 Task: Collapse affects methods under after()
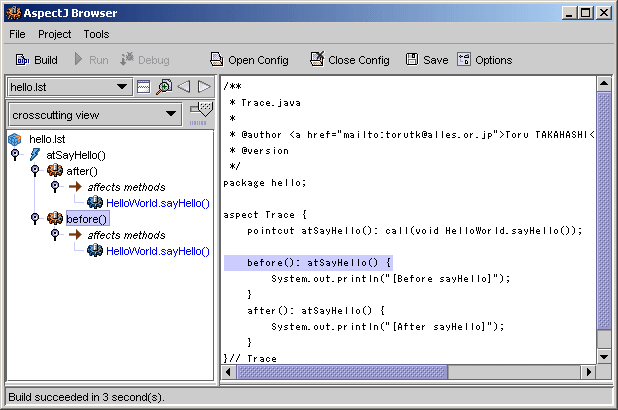click(55, 186)
